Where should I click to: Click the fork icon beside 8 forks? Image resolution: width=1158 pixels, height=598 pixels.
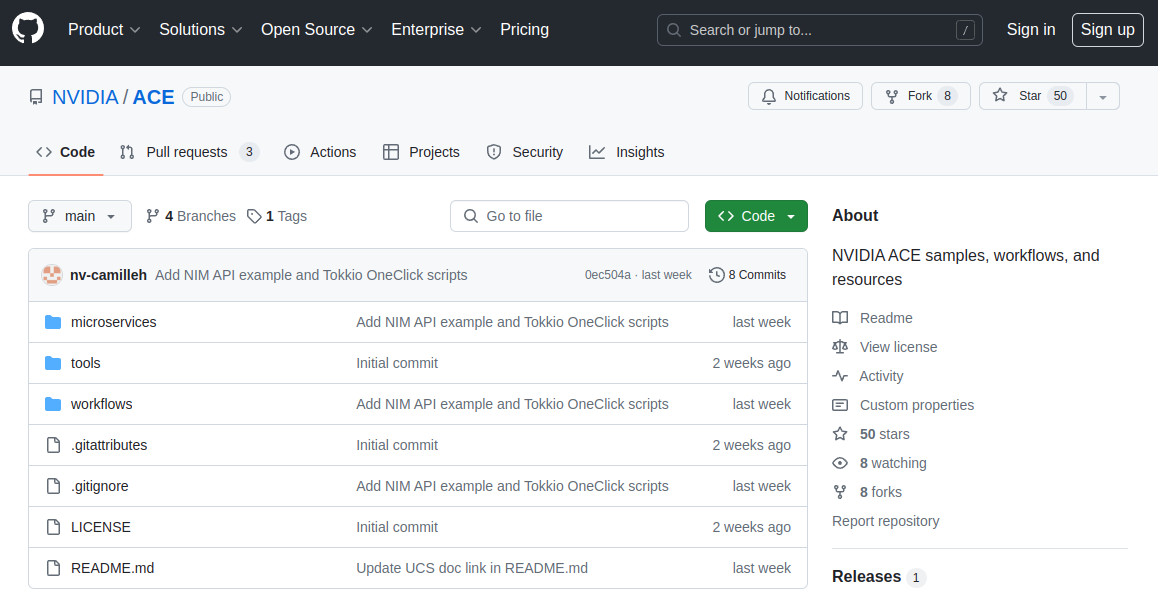coord(840,492)
